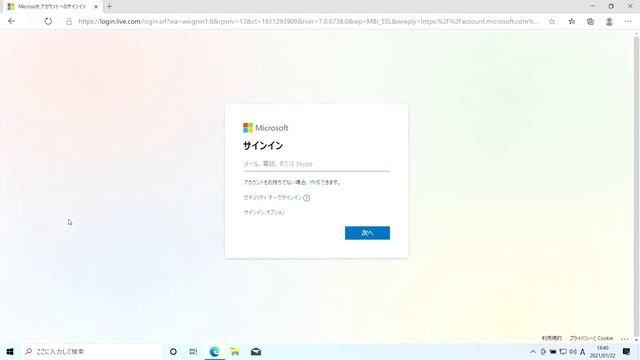Select the Microsoft account sign-in tab
The width and height of the screenshot is (640, 360).
(x=52, y=7)
